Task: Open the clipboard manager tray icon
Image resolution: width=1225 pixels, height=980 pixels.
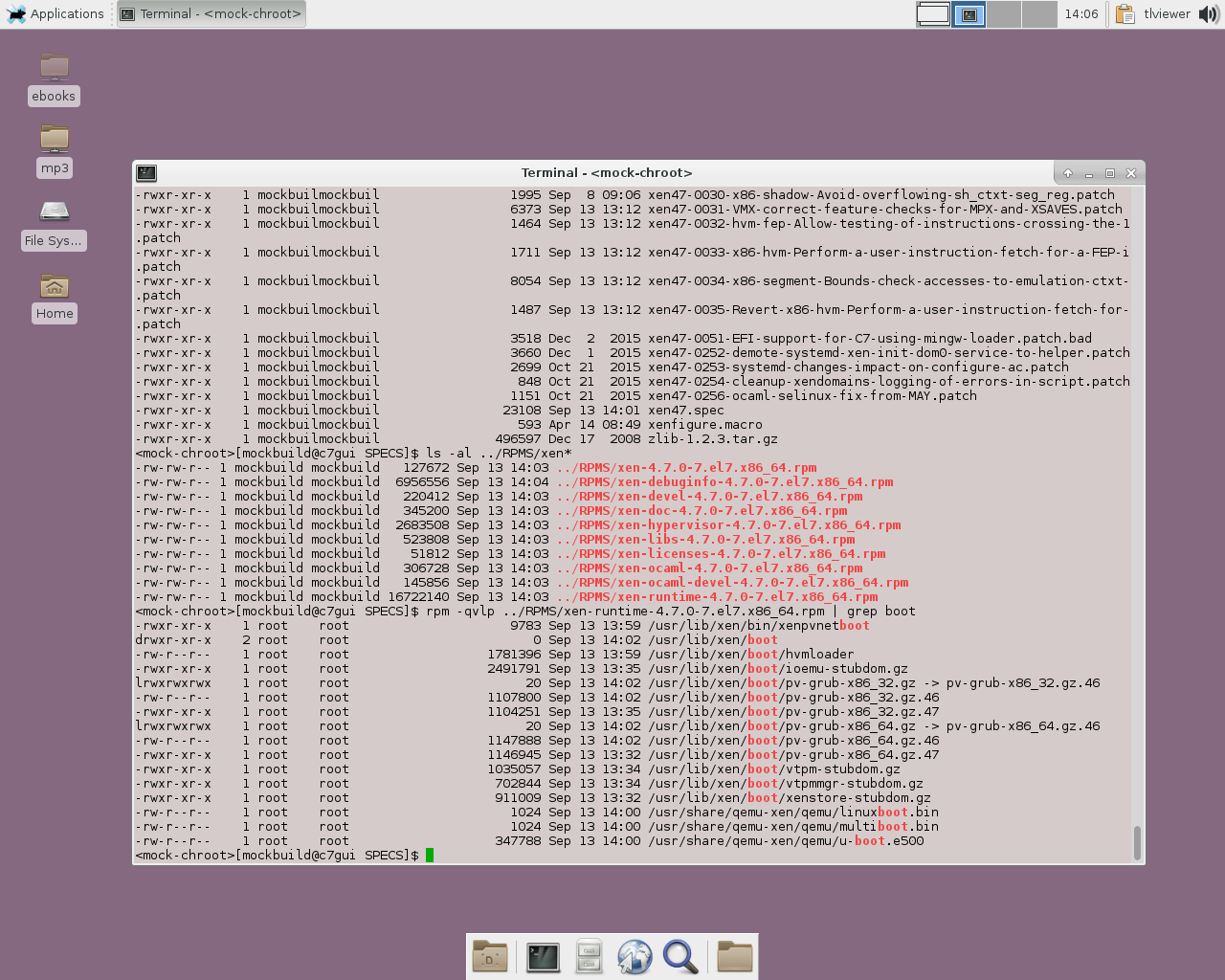Action: [x=1125, y=14]
